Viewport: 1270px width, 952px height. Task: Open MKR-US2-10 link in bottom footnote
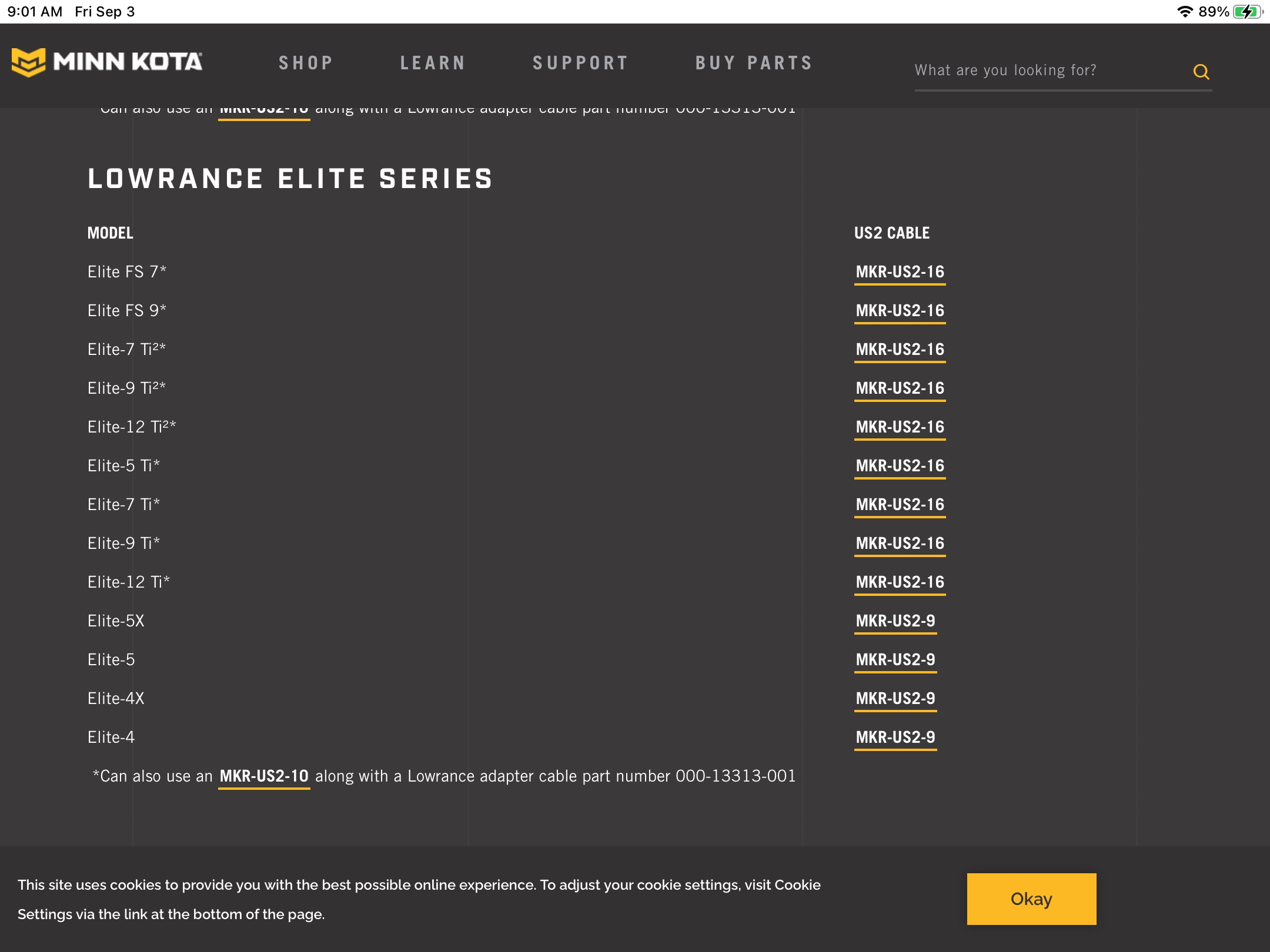(x=264, y=776)
